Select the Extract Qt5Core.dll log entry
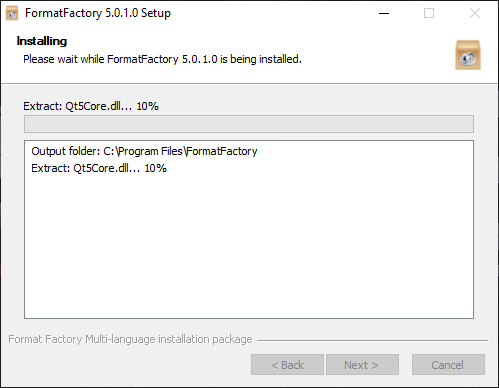The image size is (499, 388). pos(99,168)
